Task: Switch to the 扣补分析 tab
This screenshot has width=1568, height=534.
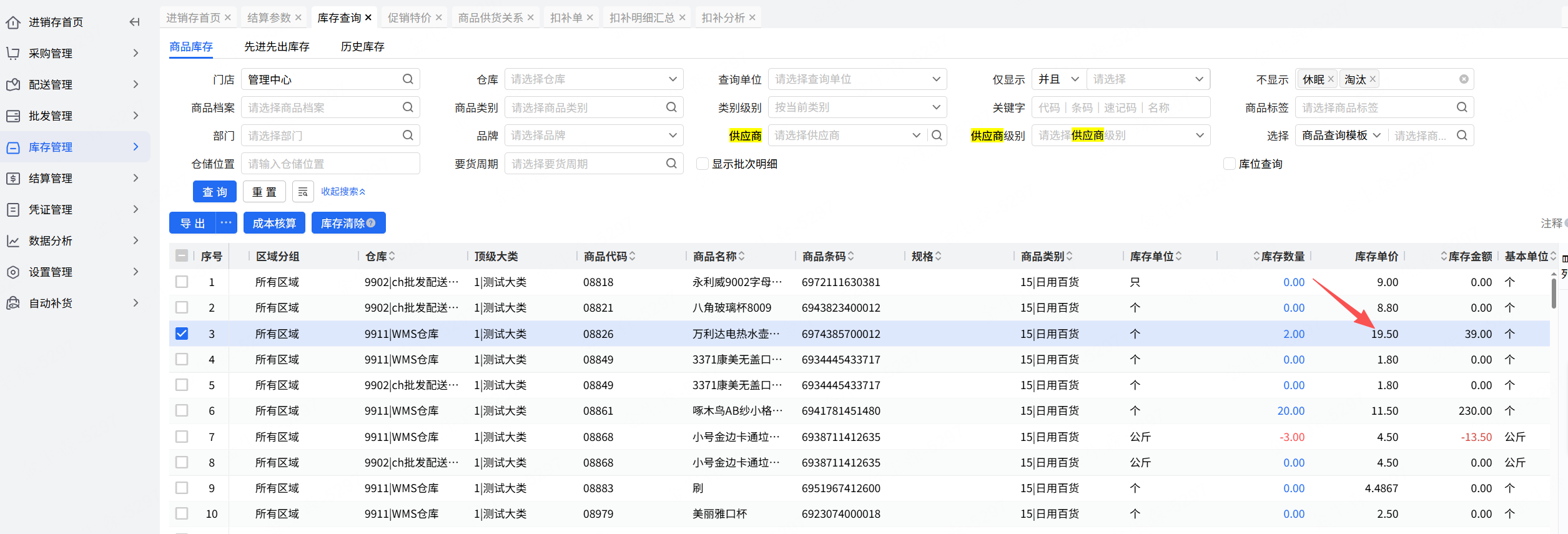Action: [723, 17]
